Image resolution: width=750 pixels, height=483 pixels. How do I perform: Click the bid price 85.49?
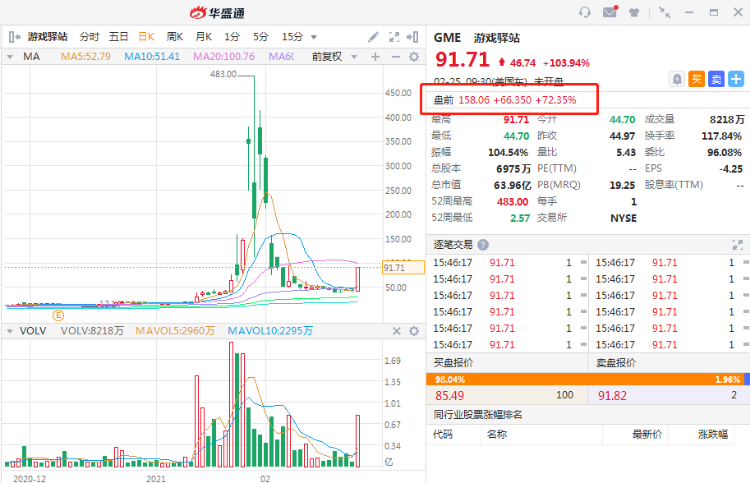click(x=450, y=395)
